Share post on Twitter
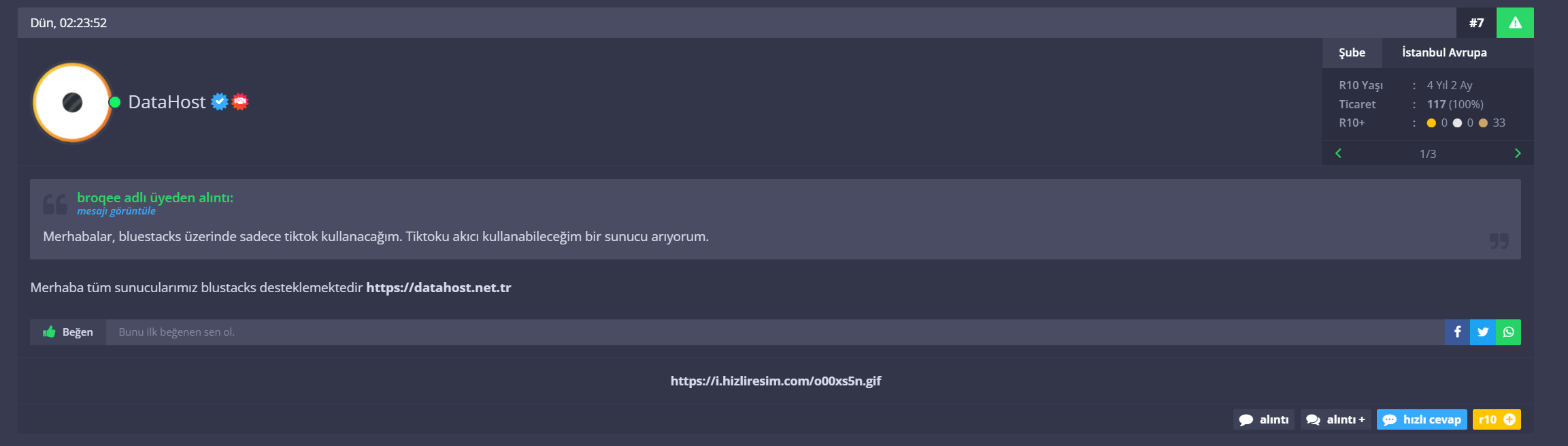Screen dimensions: 1568x446 [1483, 332]
